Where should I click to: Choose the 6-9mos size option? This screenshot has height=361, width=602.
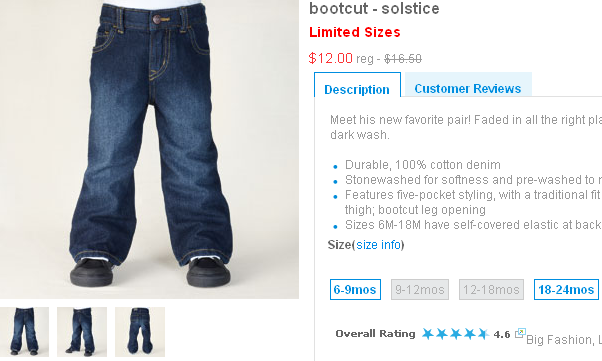pos(355,290)
